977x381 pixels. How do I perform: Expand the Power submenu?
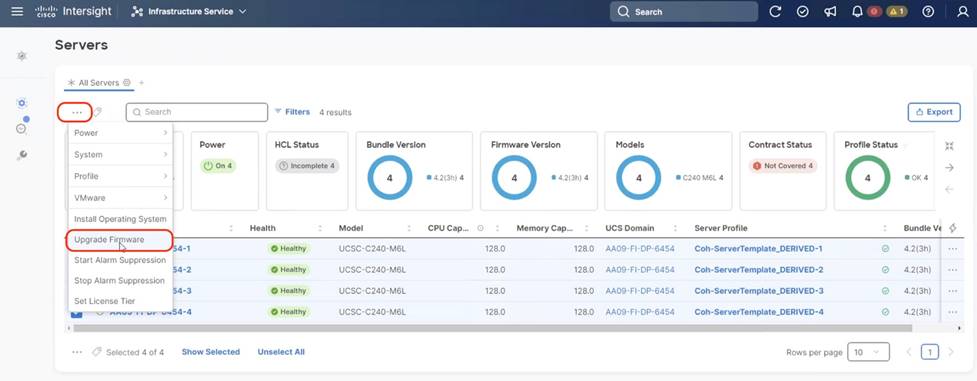click(x=120, y=133)
